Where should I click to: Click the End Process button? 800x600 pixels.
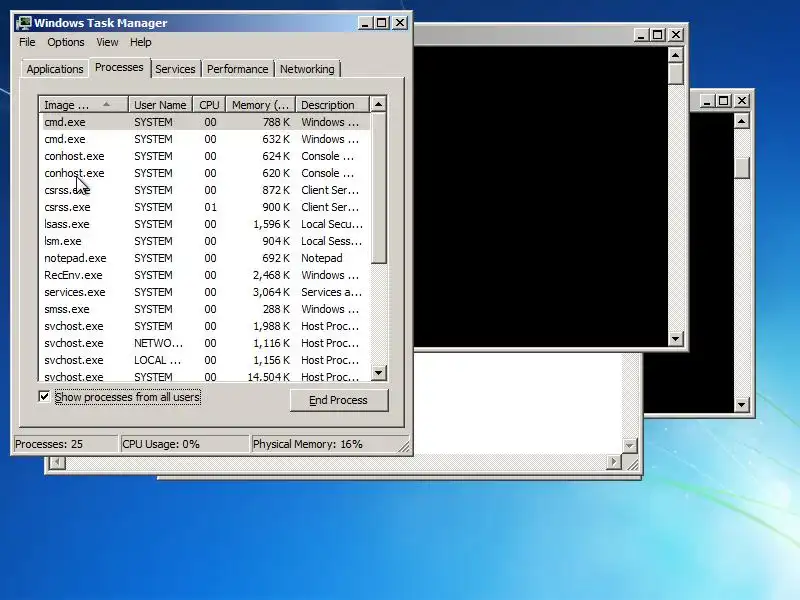(339, 400)
